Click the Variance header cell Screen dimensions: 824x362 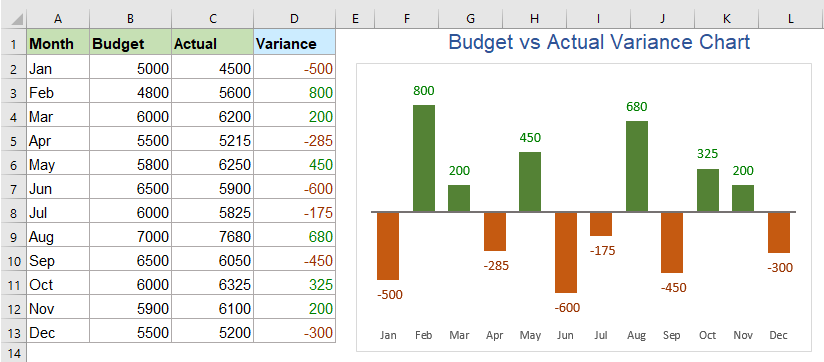click(x=294, y=43)
